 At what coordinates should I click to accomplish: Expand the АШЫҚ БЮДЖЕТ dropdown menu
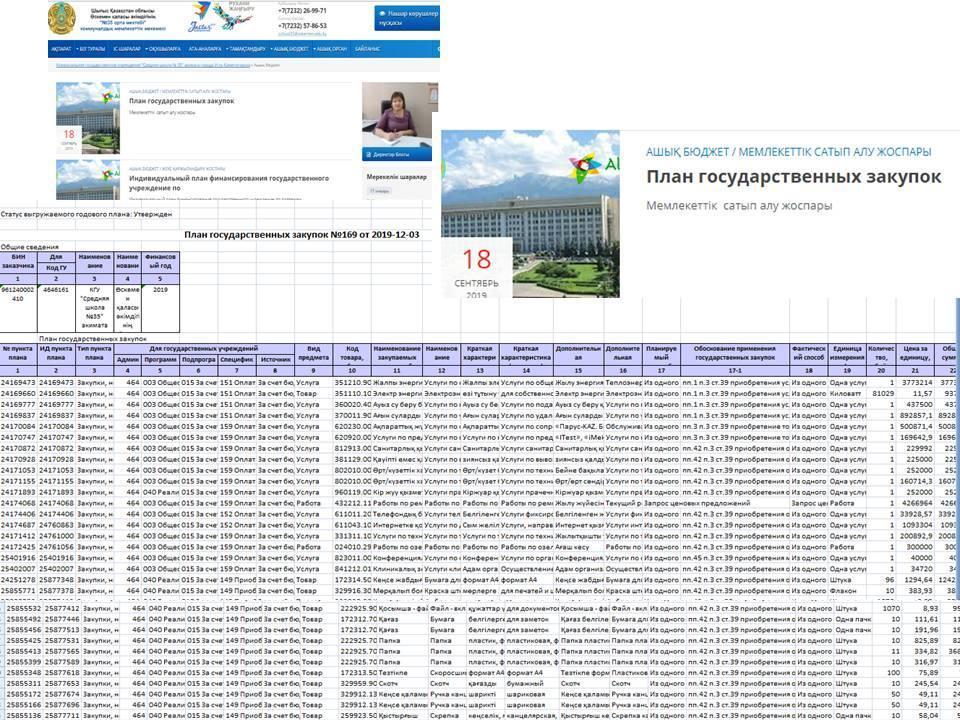tap(290, 49)
